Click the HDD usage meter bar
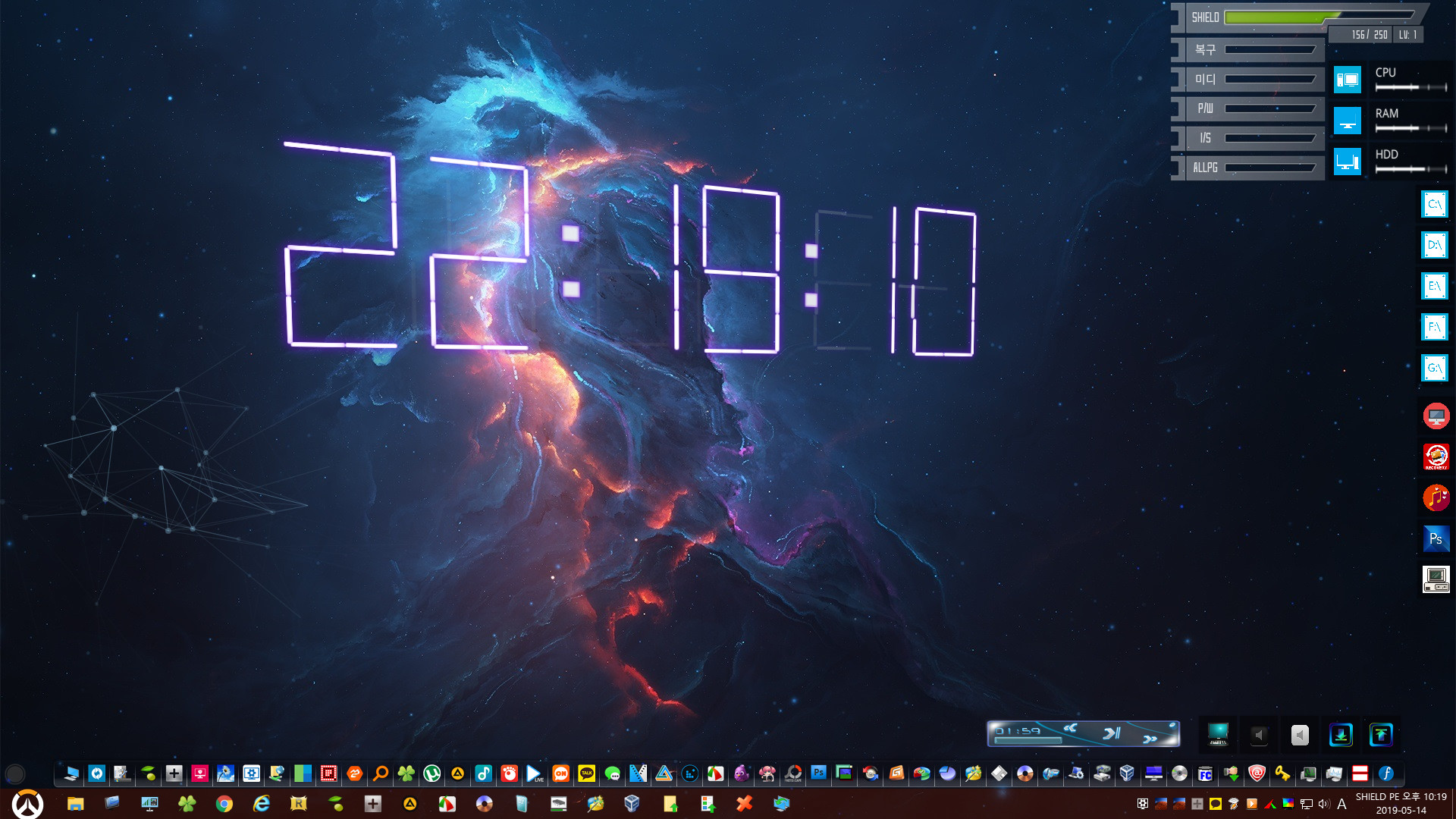This screenshot has height=819, width=1456. [1411, 170]
